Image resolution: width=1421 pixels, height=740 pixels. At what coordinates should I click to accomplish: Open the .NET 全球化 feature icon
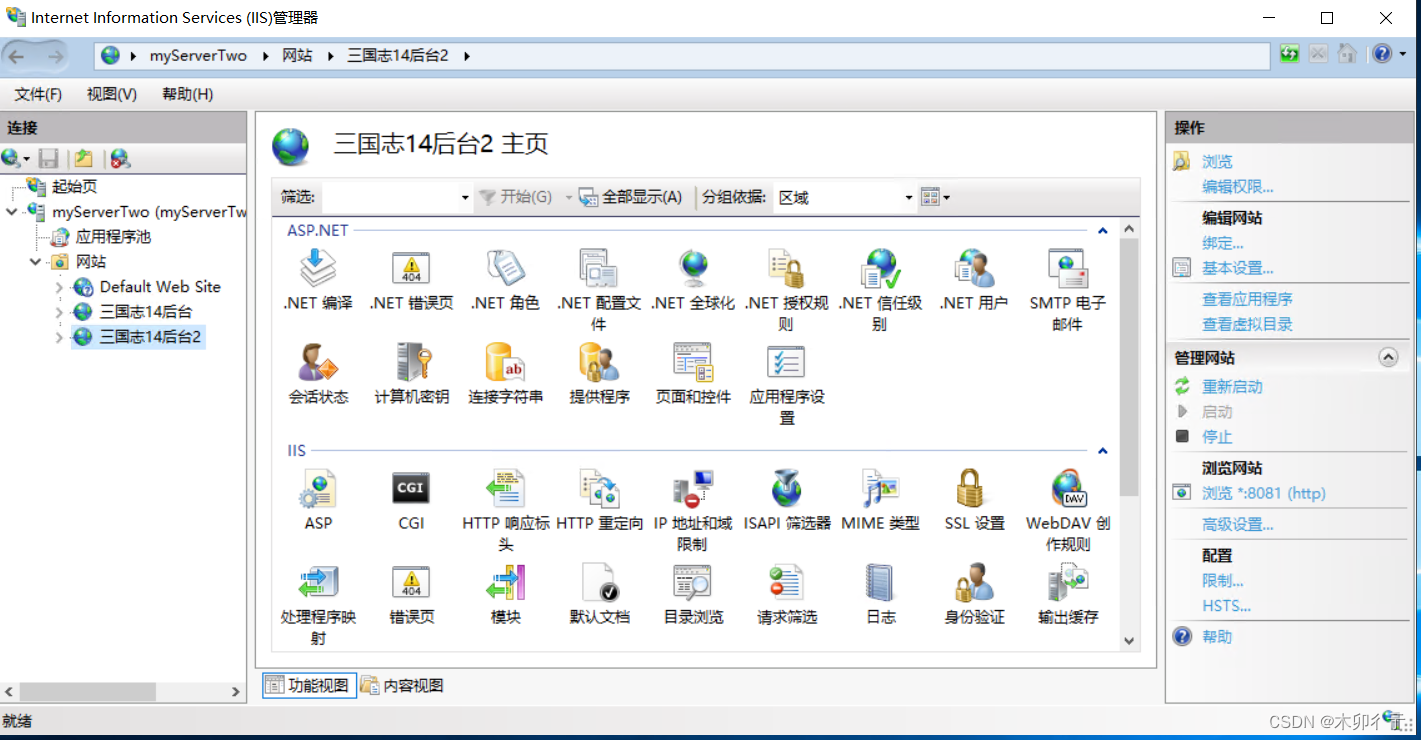click(x=693, y=269)
